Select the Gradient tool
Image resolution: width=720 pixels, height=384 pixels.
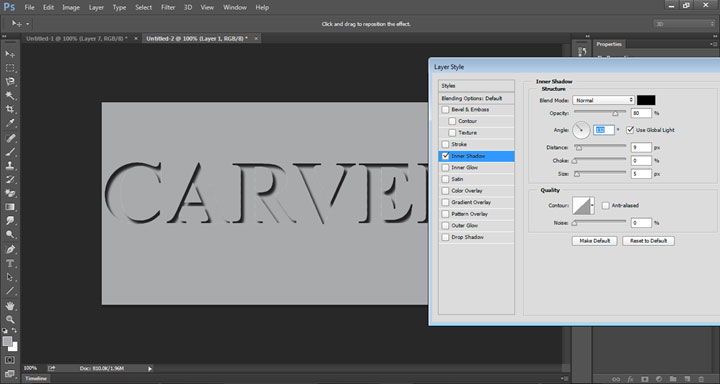coord(10,207)
